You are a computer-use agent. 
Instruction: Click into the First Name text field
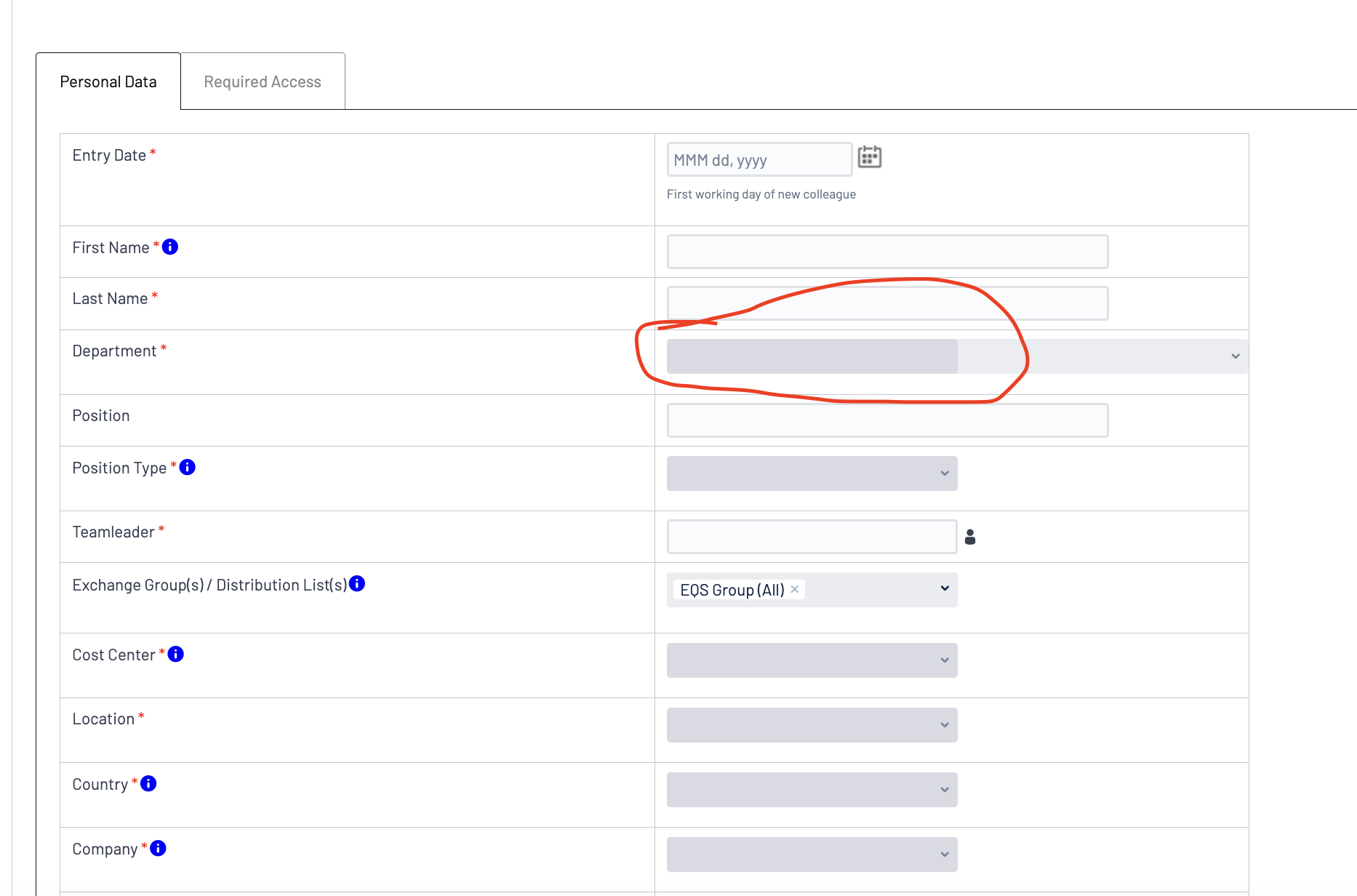pos(887,252)
